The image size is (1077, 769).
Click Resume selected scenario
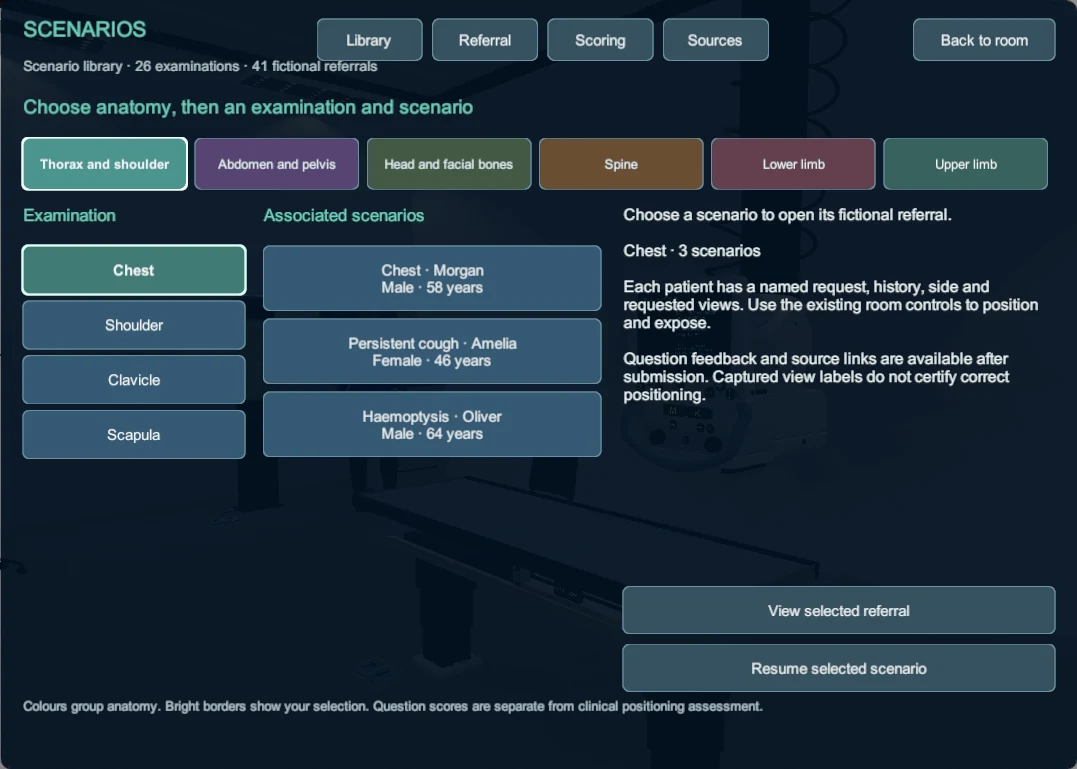tap(839, 668)
